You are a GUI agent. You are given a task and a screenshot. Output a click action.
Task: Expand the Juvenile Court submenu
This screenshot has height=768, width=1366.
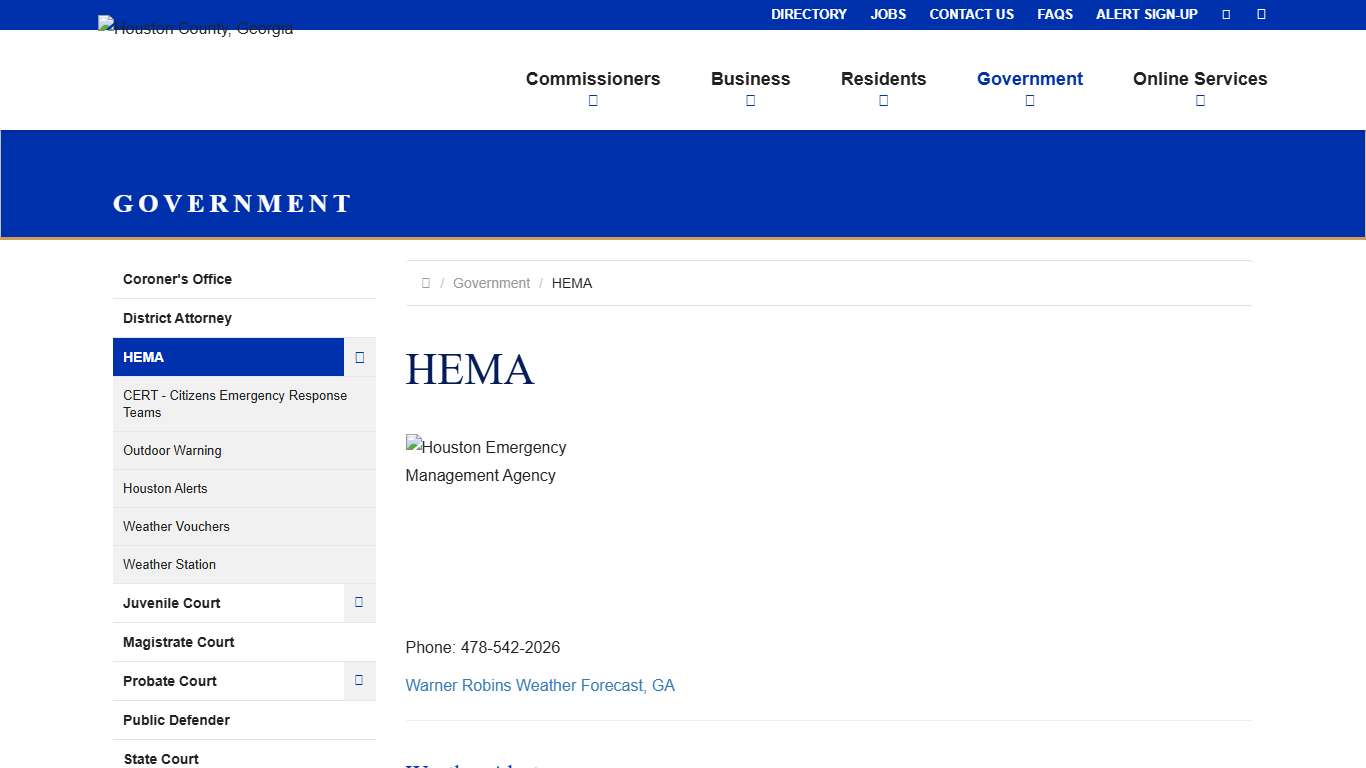[359, 602]
